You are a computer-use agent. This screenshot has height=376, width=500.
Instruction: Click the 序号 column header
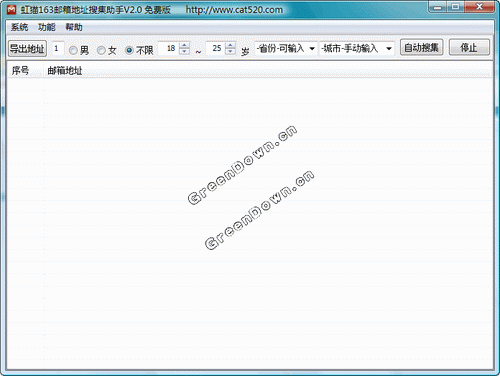[20, 70]
